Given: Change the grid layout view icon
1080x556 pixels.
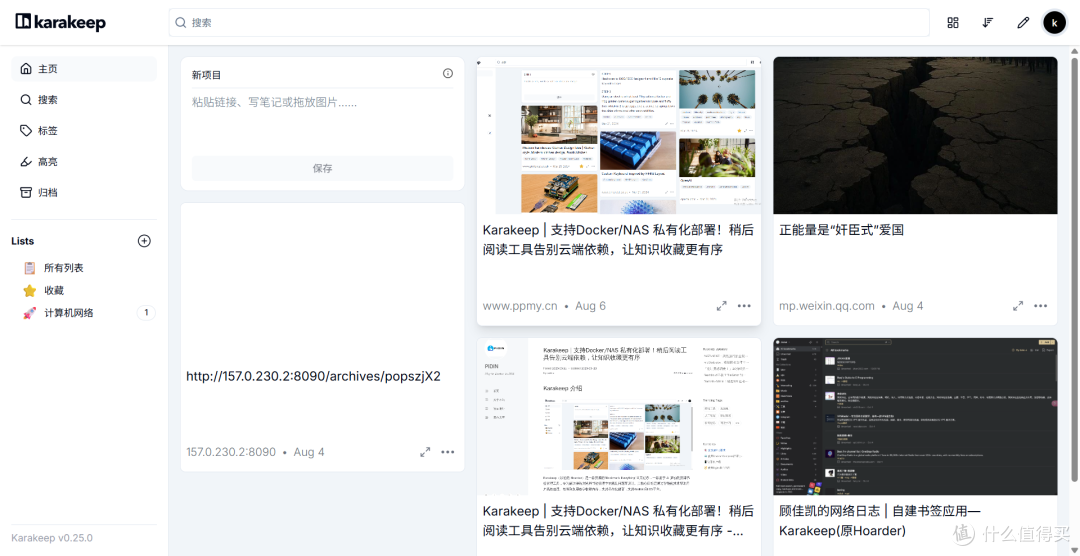Looking at the screenshot, I should [953, 23].
